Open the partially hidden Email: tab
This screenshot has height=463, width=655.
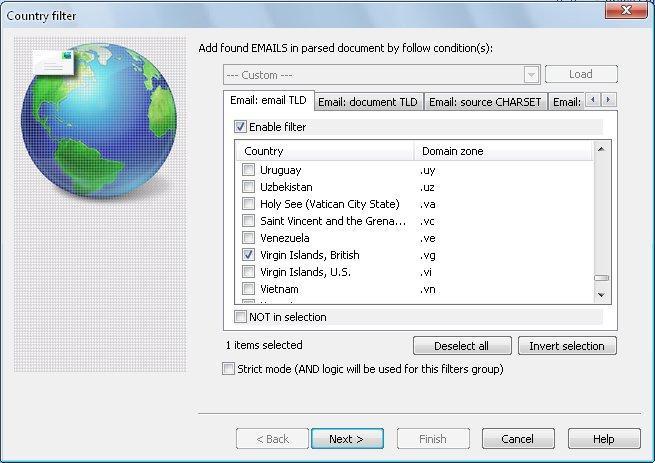(x=566, y=102)
